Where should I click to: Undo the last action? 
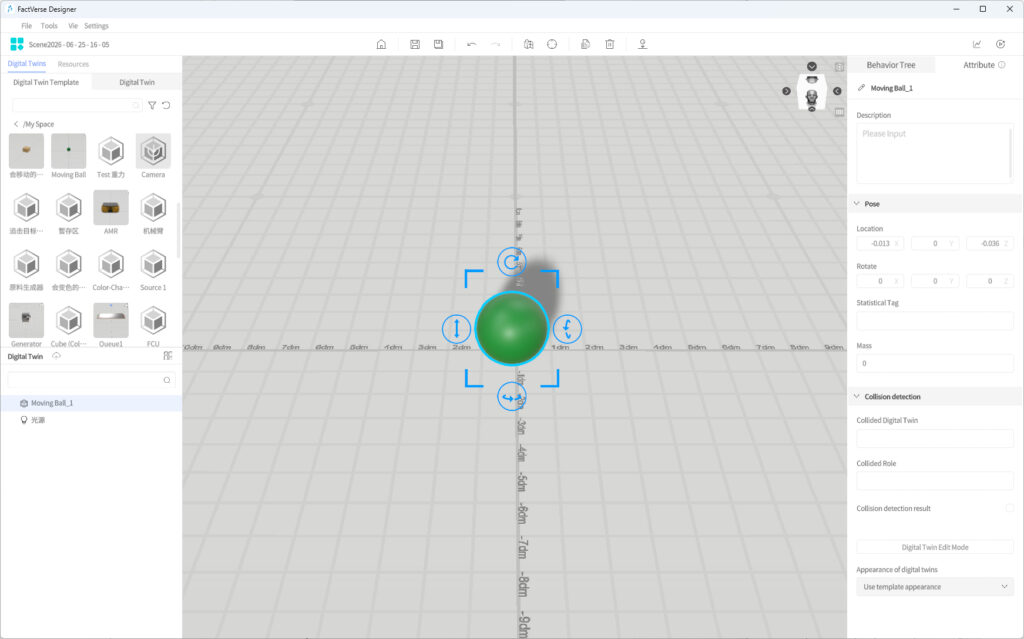(x=472, y=44)
